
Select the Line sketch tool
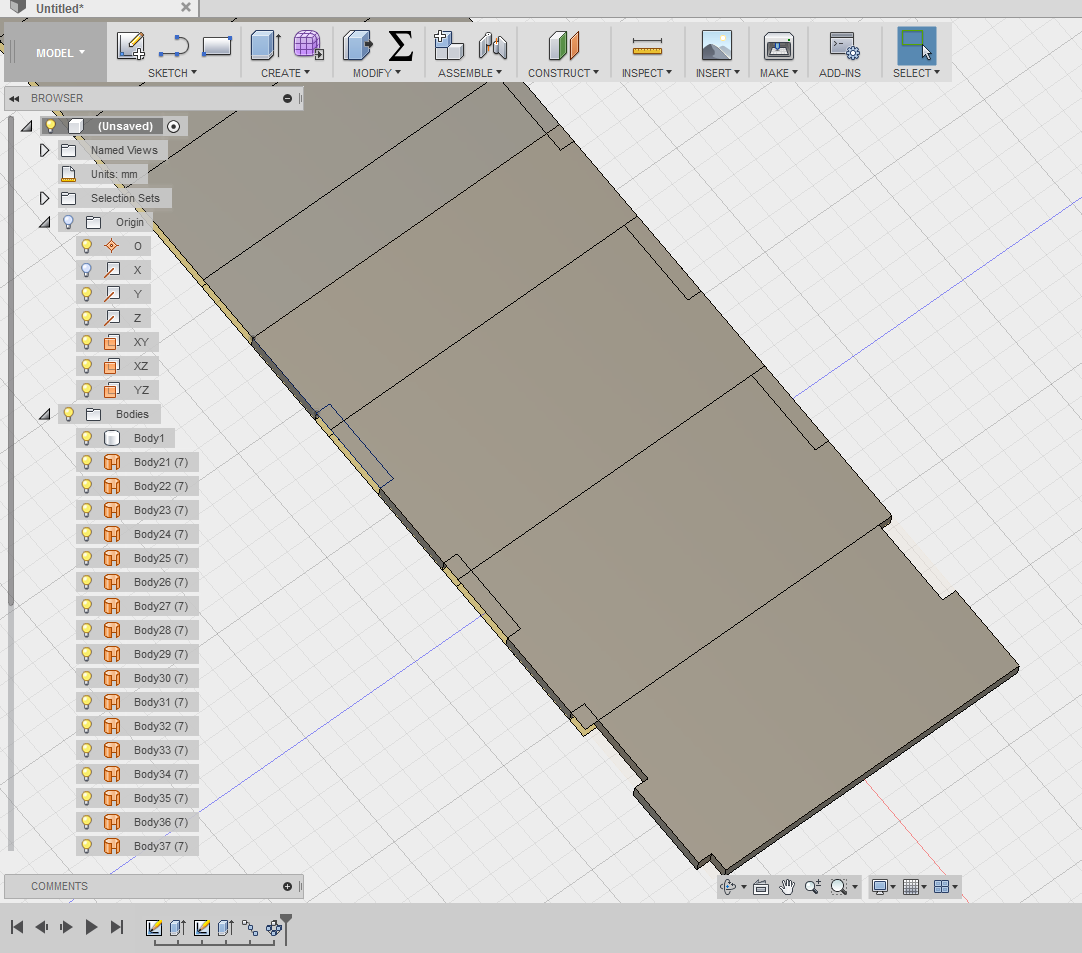pos(173,47)
